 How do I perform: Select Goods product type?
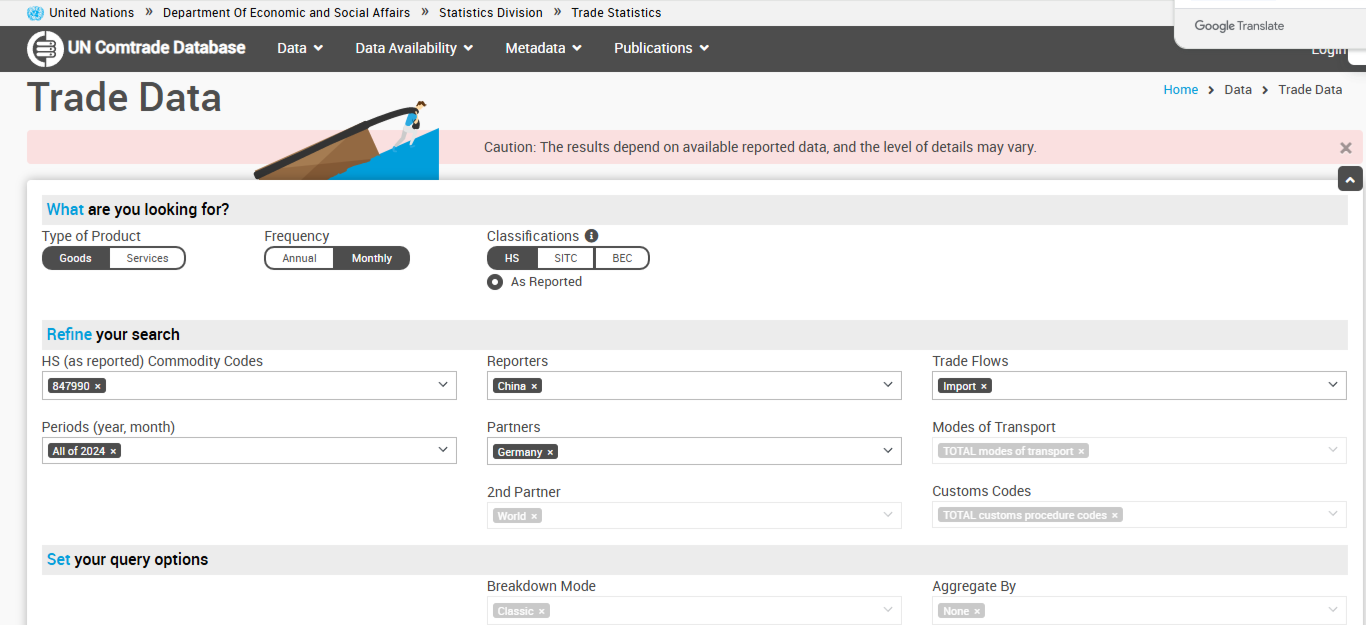(x=76, y=258)
